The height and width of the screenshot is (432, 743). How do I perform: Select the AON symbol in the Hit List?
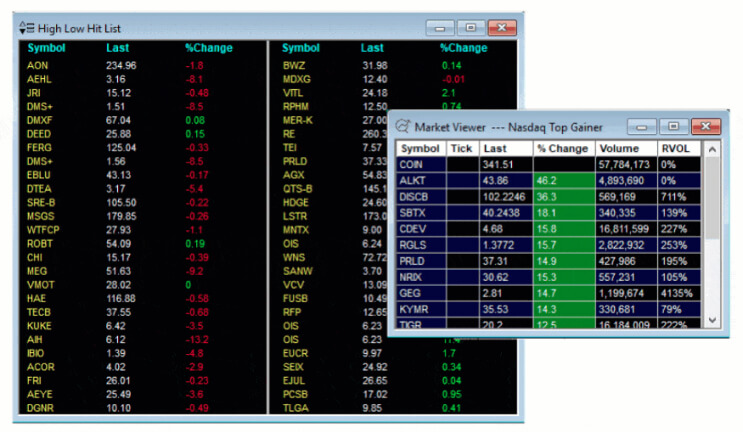coord(38,66)
